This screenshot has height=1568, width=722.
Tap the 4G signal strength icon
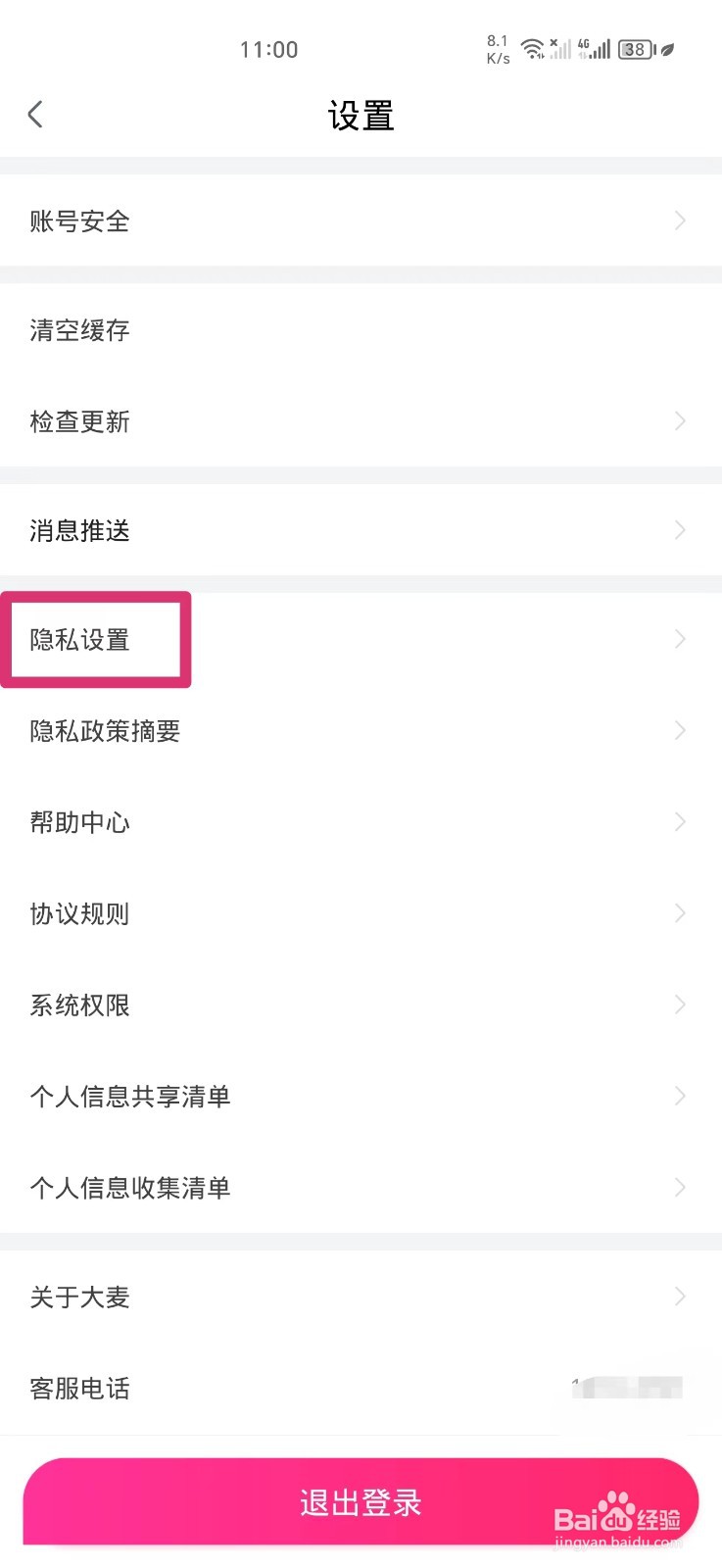[595, 49]
